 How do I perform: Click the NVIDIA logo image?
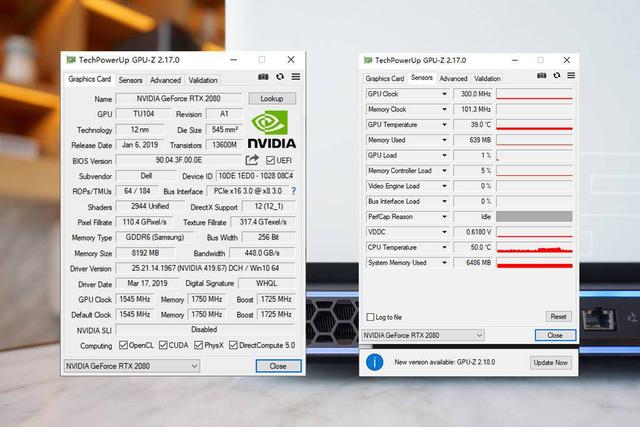pyautogui.click(x=272, y=129)
